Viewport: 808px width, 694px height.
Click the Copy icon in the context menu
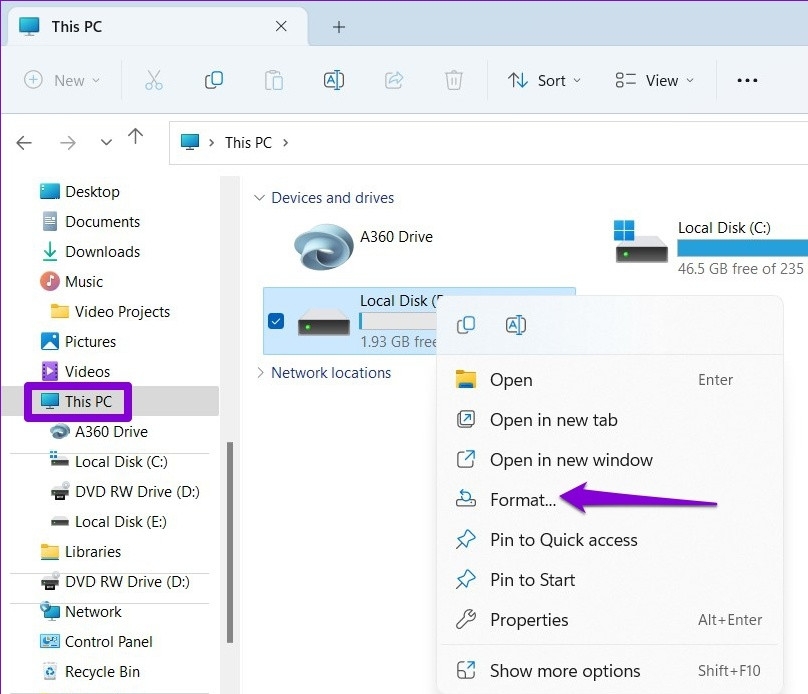tap(465, 324)
